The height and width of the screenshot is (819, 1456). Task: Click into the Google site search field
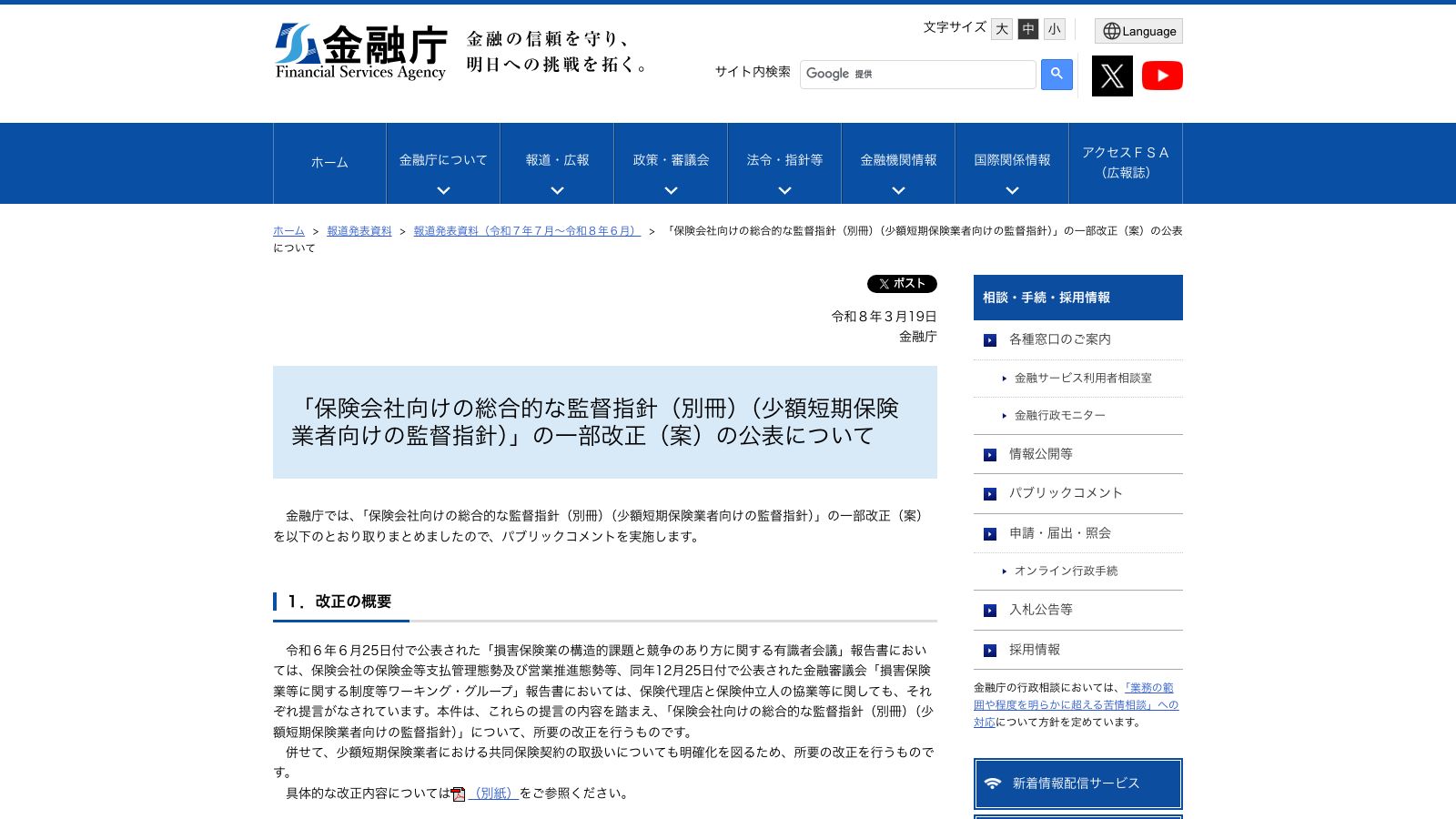[x=918, y=74]
